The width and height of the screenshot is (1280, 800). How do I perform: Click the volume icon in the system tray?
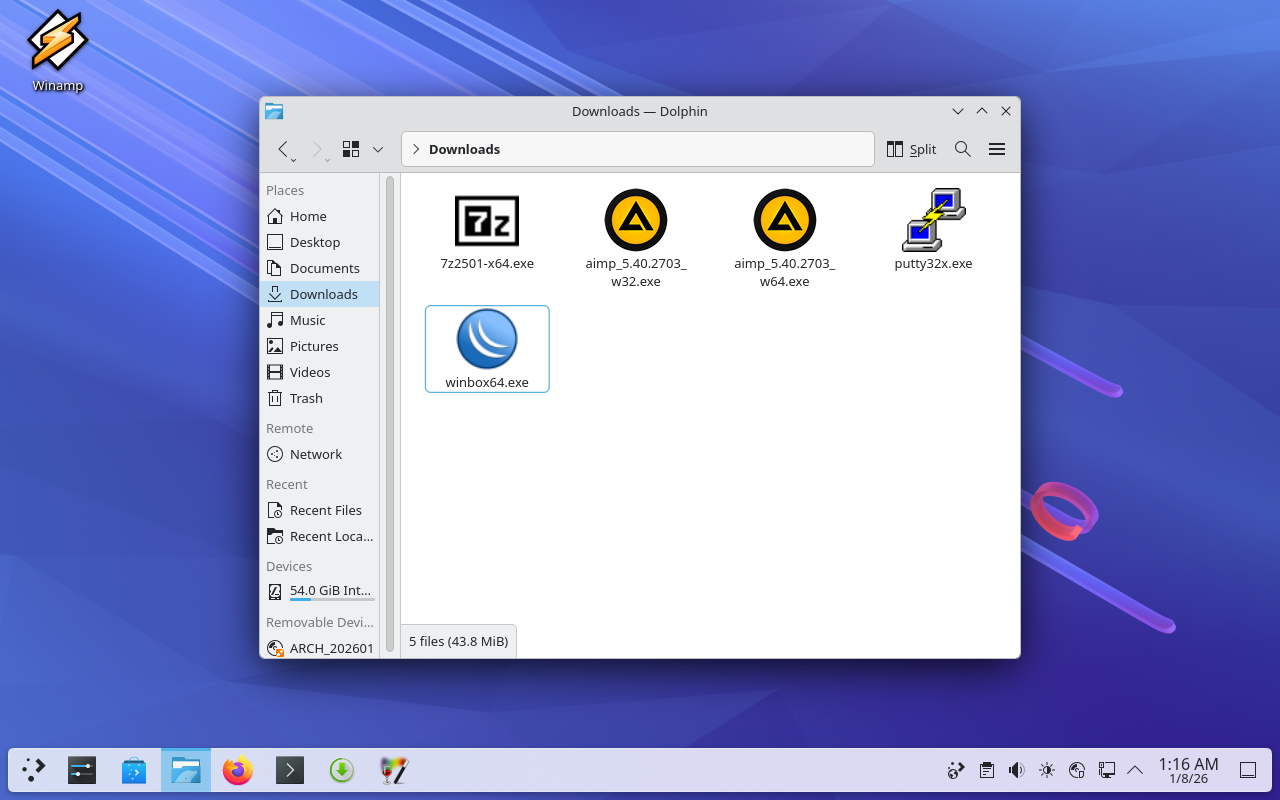[1016, 770]
